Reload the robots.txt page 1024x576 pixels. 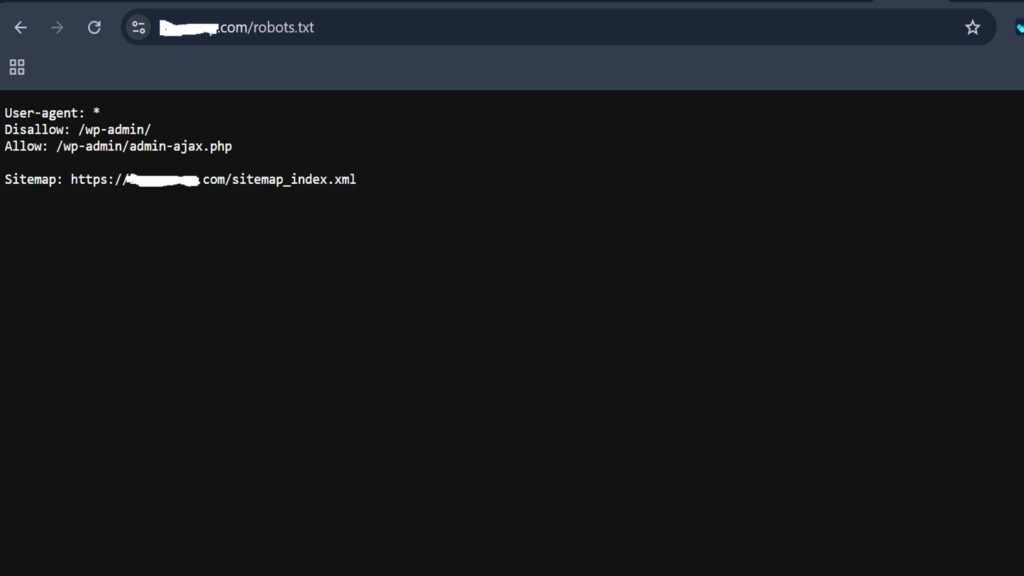coord(94,27)
